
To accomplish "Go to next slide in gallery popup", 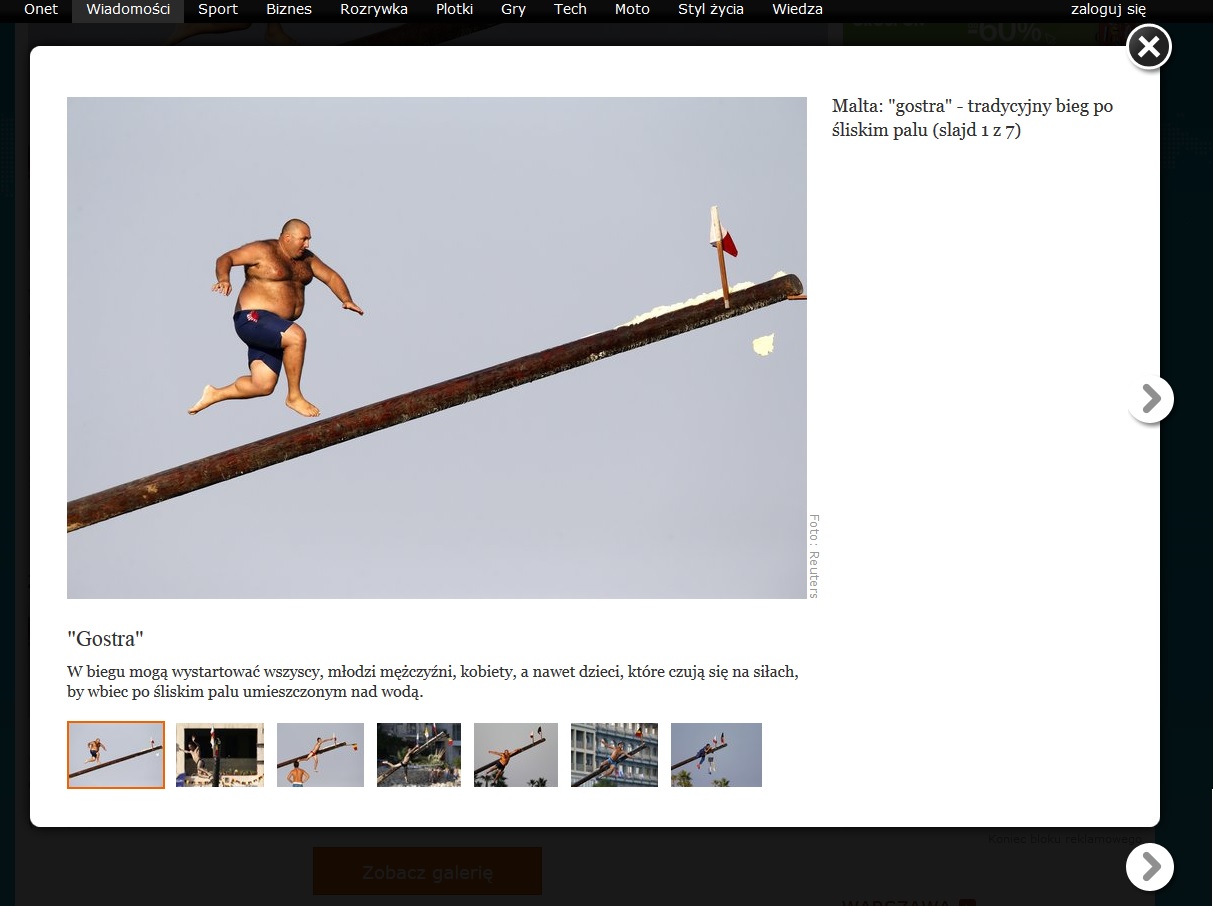I will pyautogui.click(x=1151, y=399).
